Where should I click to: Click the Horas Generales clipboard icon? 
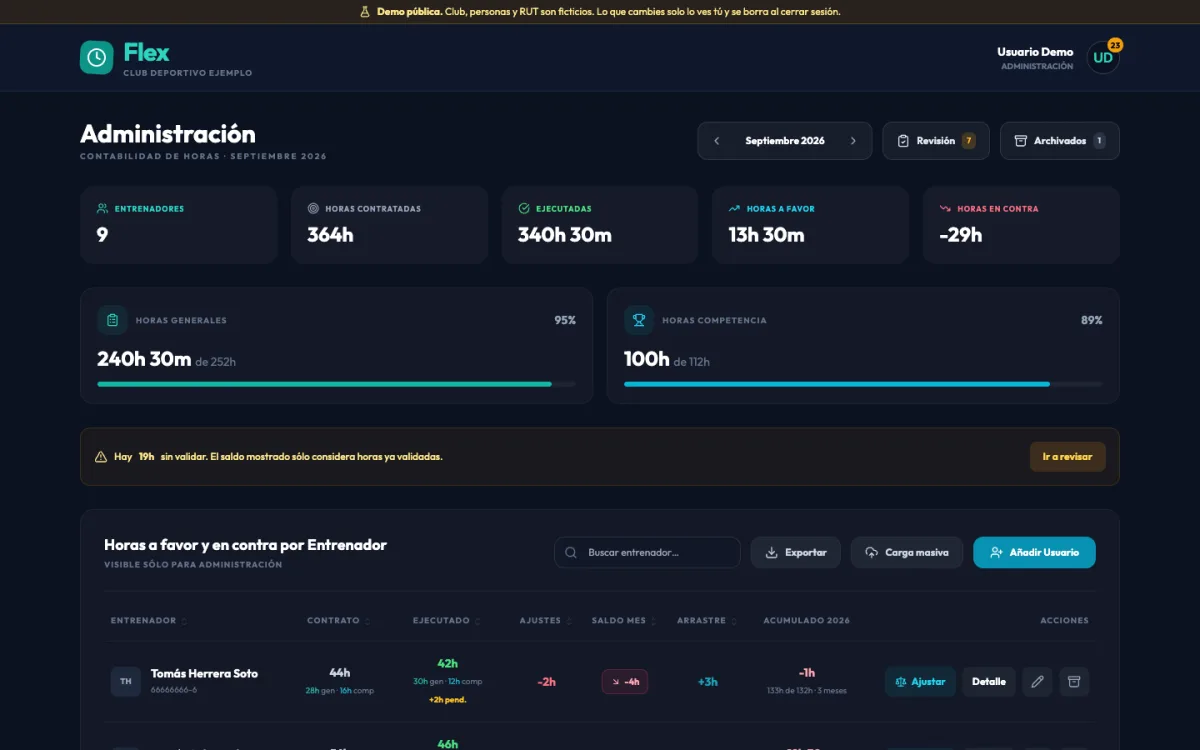(x=112, y=320)
